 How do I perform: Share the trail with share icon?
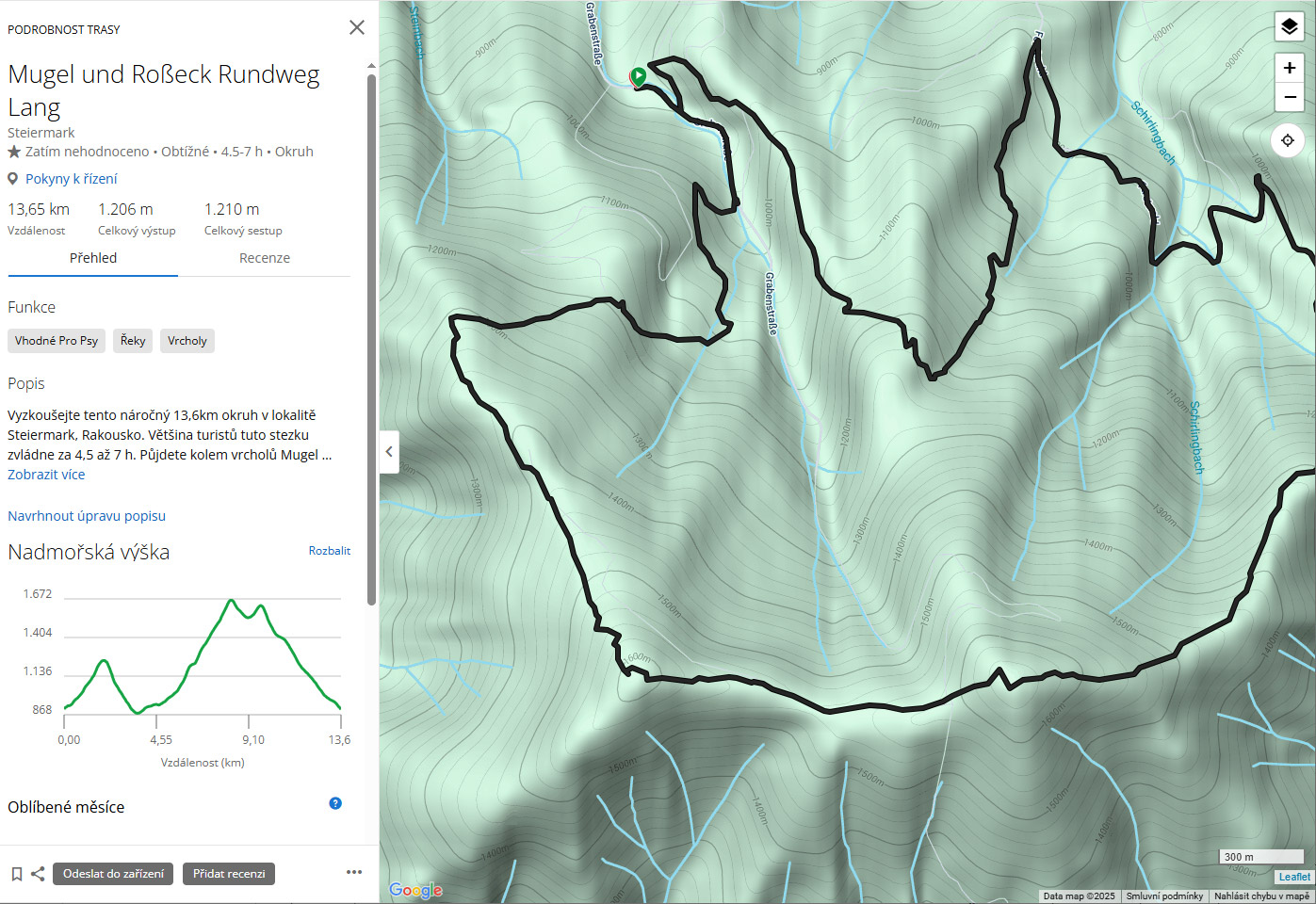38,874
